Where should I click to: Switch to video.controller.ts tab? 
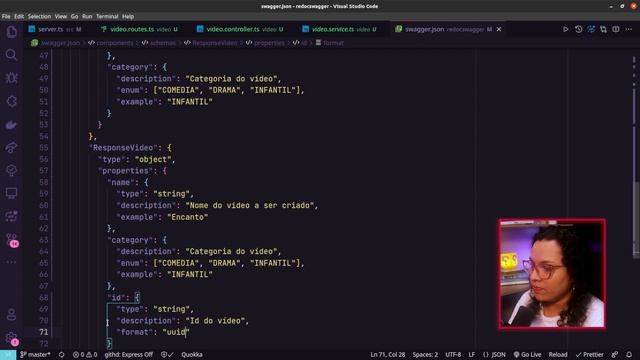(240, 29)
